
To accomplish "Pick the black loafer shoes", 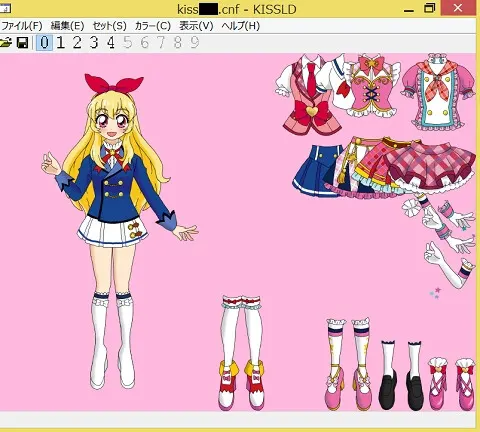I will click(402, 376).
